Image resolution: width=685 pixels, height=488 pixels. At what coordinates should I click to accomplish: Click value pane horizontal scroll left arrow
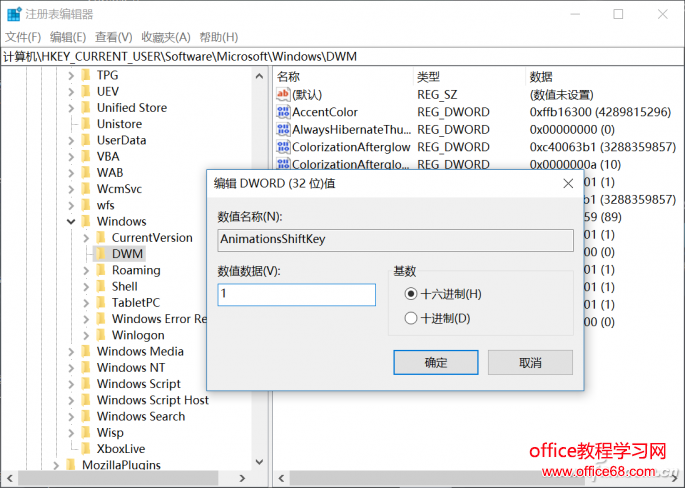281,478
